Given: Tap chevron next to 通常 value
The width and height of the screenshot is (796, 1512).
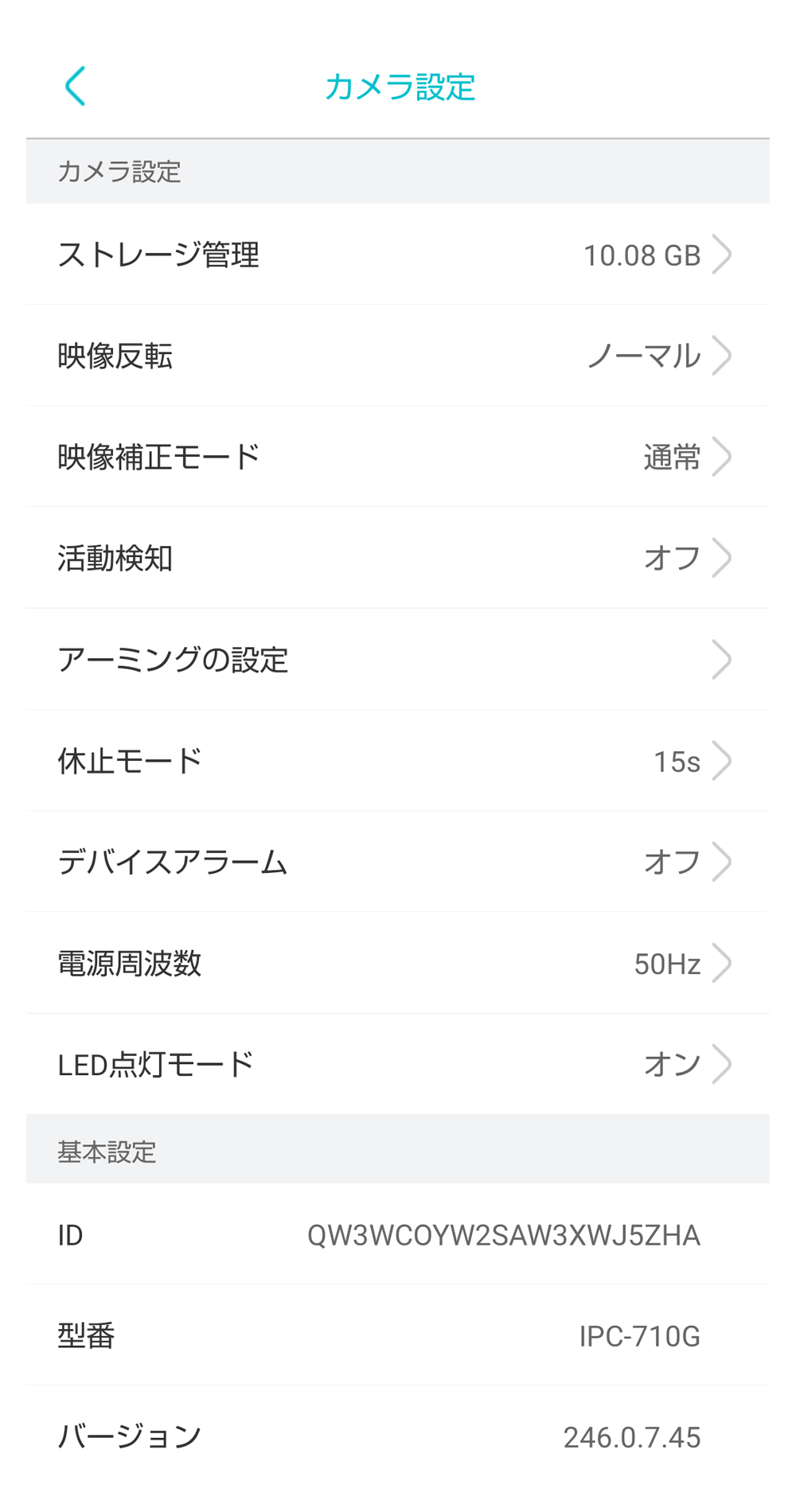Looking at the screenshot, I should 721,457.
